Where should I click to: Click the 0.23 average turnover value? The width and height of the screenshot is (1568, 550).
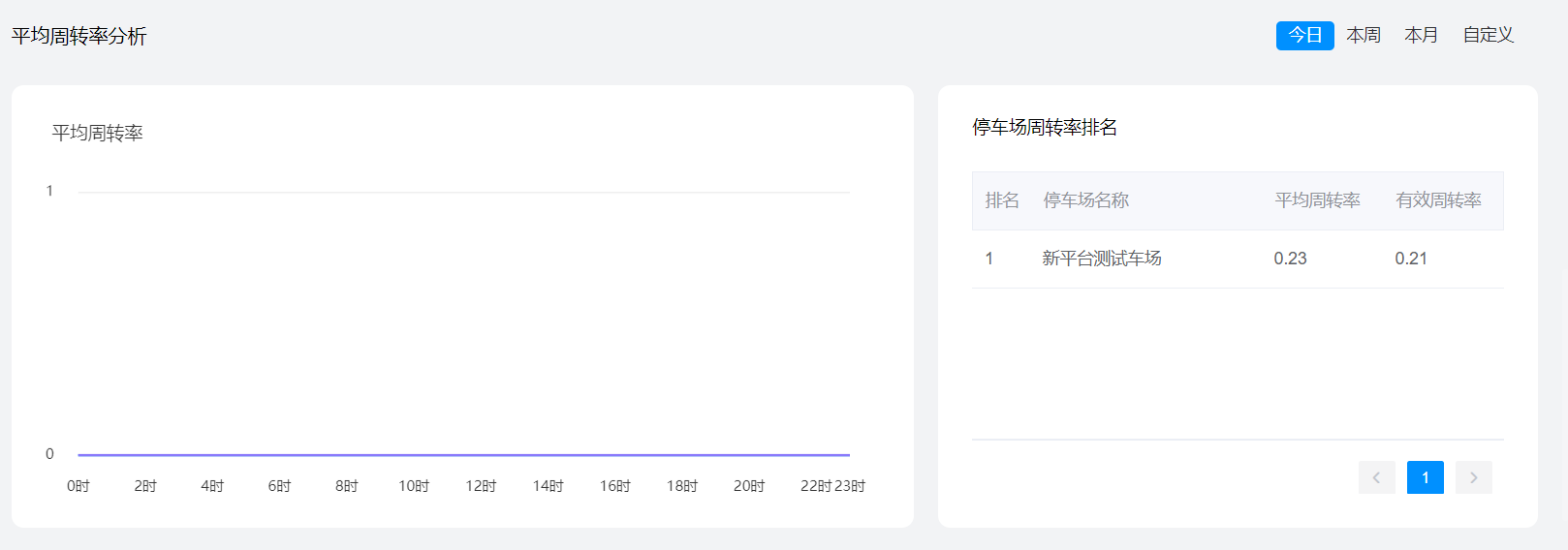[1290, 259]
